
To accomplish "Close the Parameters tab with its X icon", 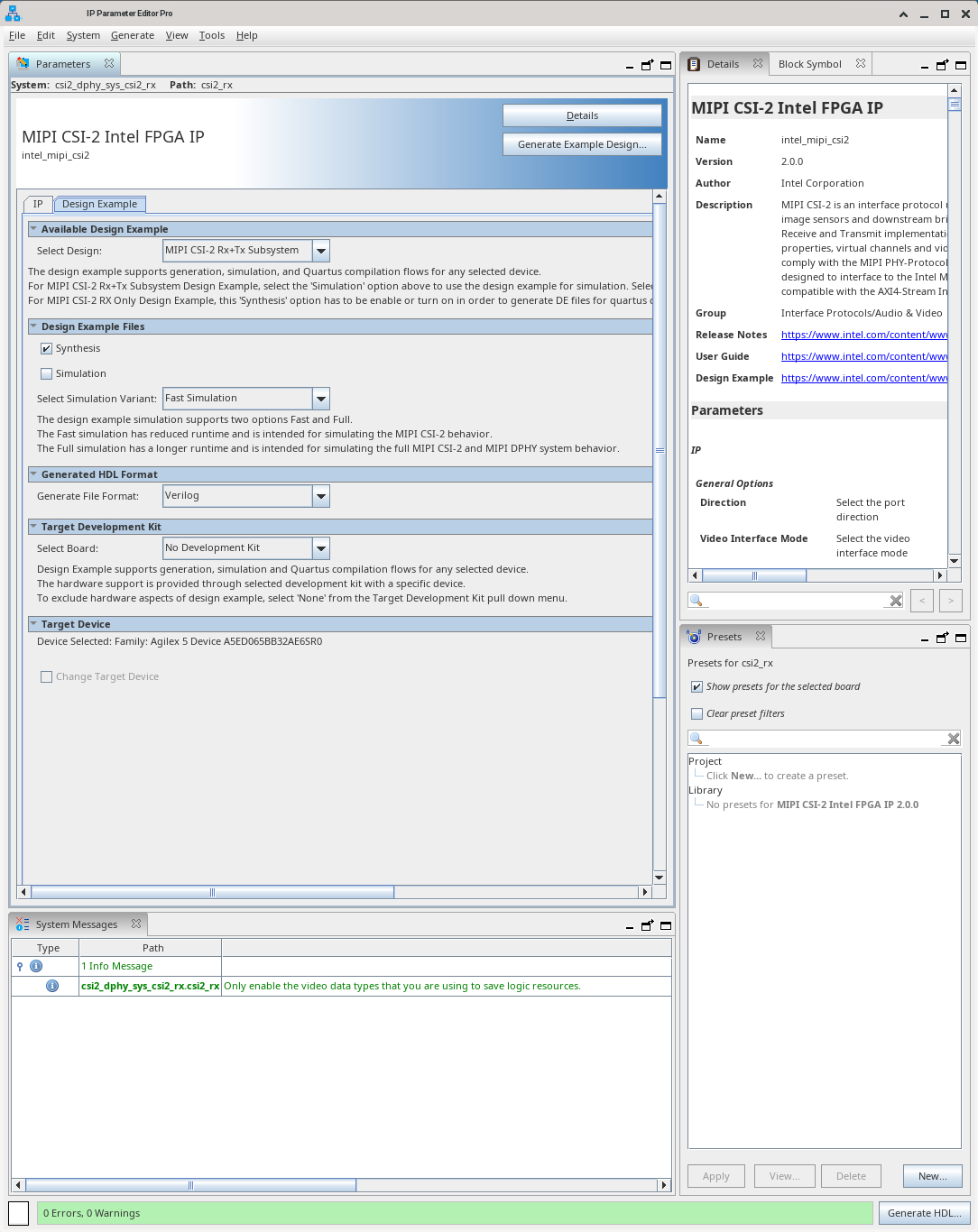I will (109, 63).
